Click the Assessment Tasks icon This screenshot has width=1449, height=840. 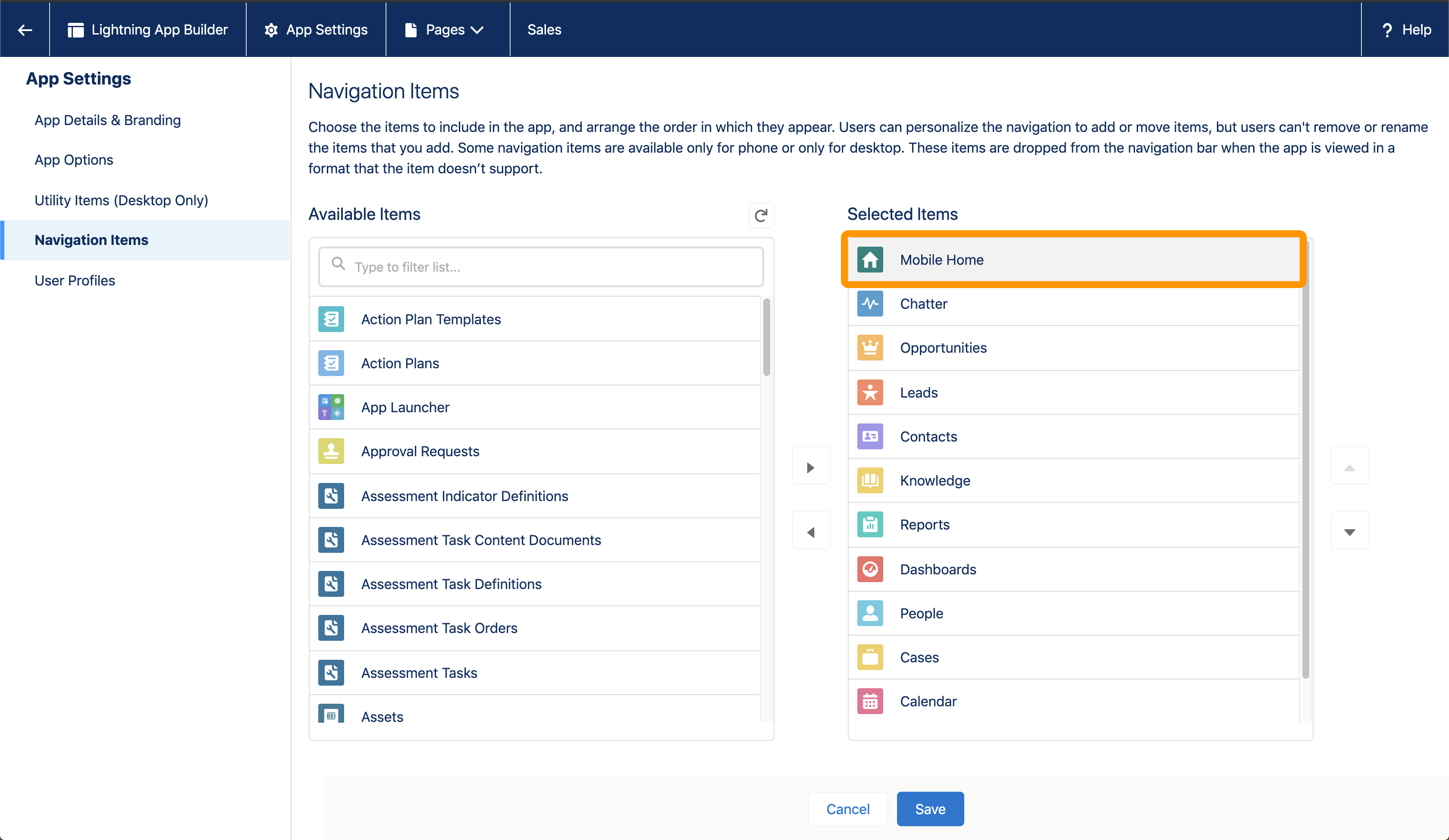[x=331, y=673]
